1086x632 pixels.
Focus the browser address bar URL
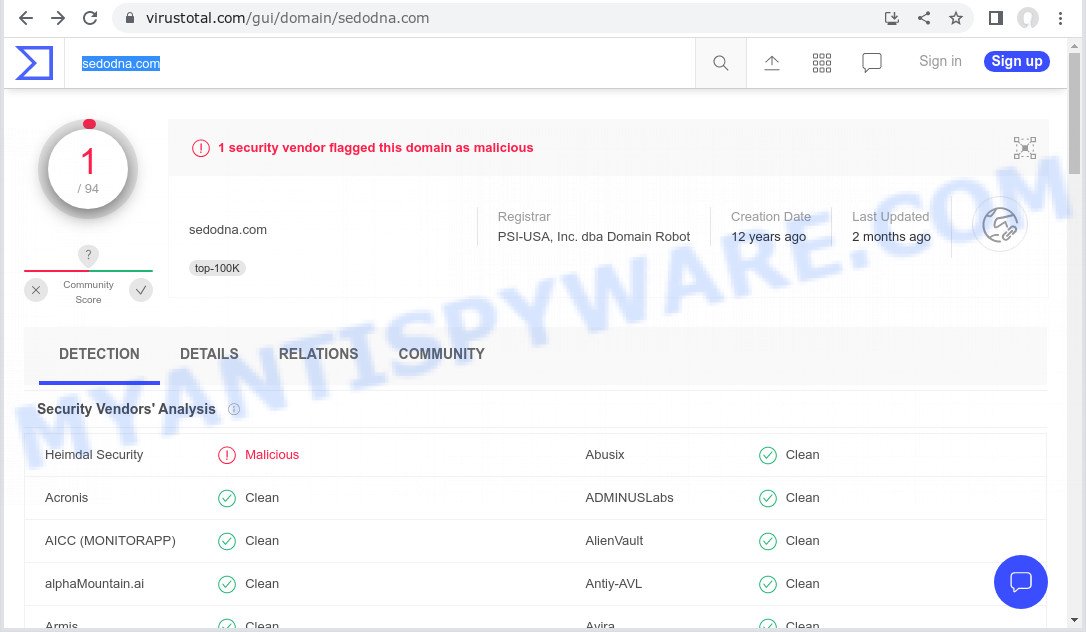(287, 18)
